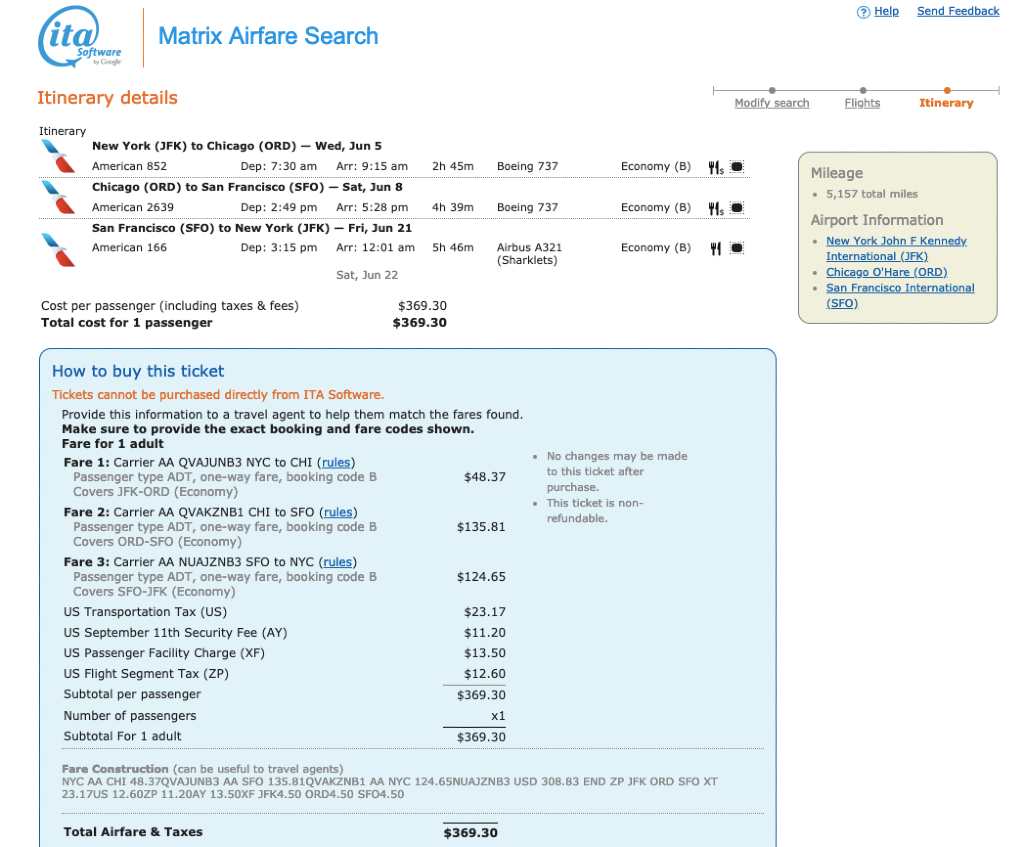Click meal icon for American 2639
Image resolution: width=1024 pixels, height=847 pixels.
716,208
